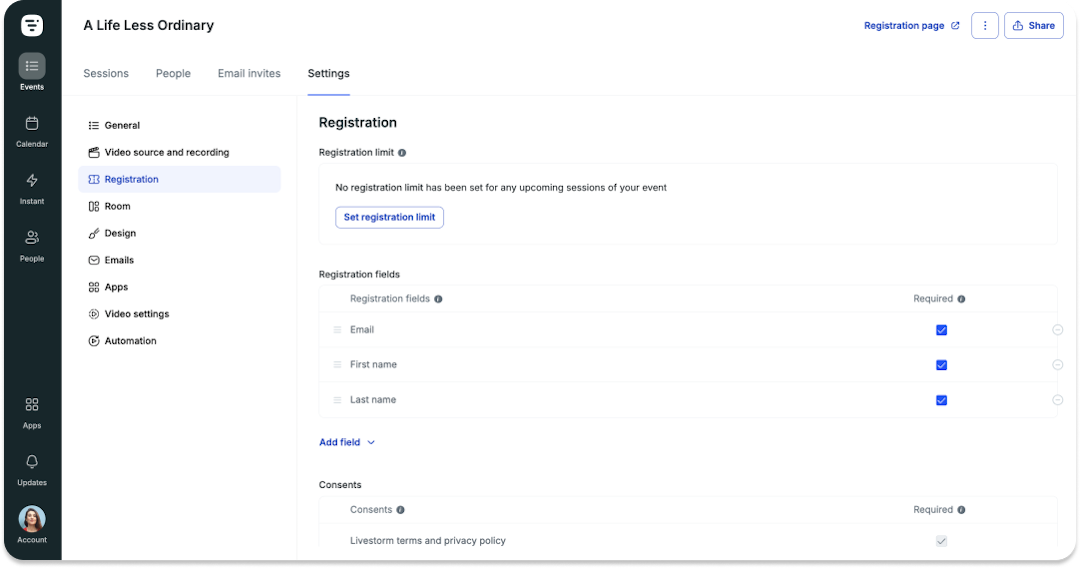Click the Livestorm logo icon

pyautogui.click(x=32, y=25)
